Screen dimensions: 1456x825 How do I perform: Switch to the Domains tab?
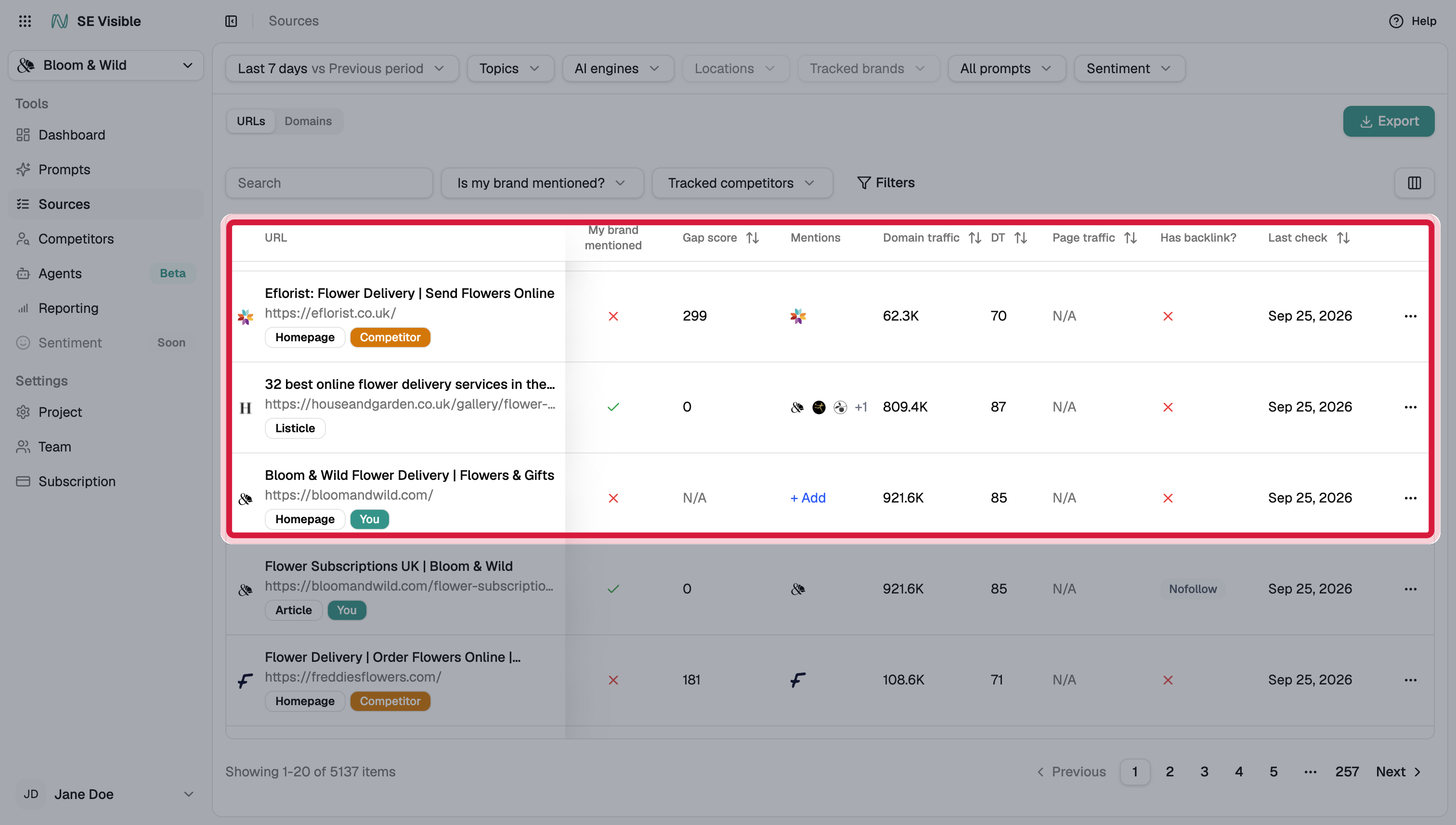click(308, 121)
